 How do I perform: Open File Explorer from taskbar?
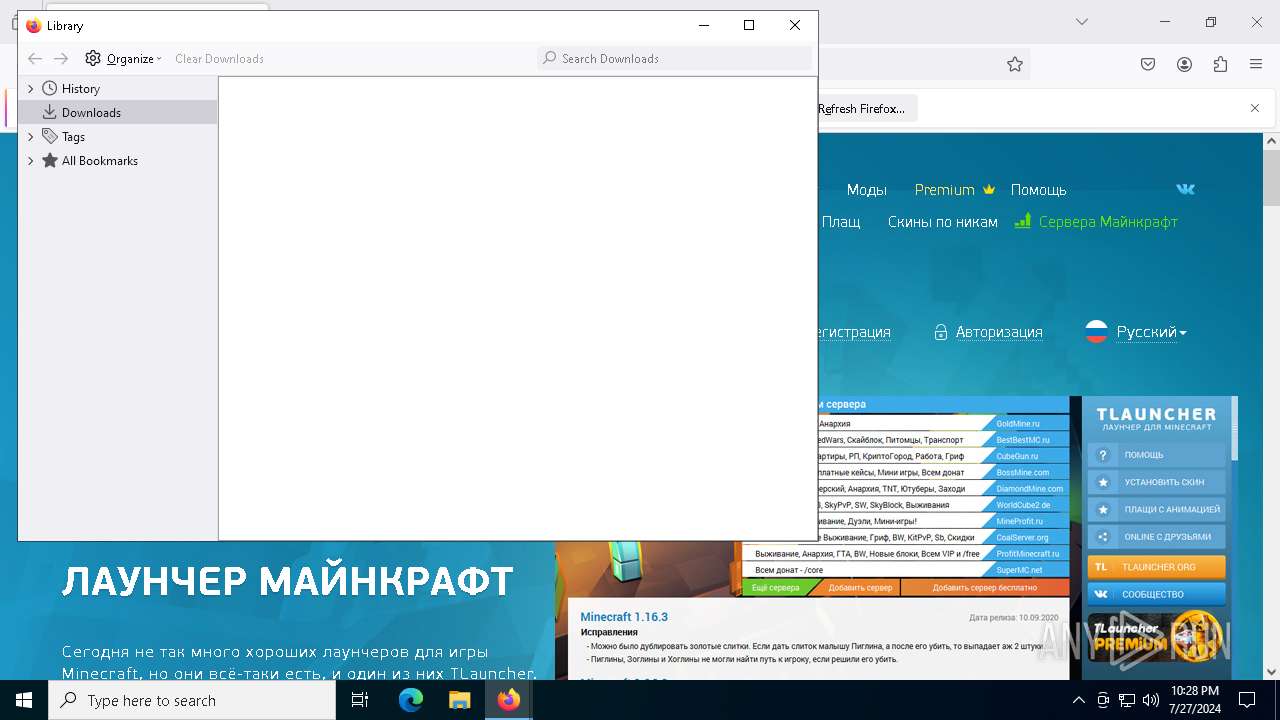coord(459,700)
